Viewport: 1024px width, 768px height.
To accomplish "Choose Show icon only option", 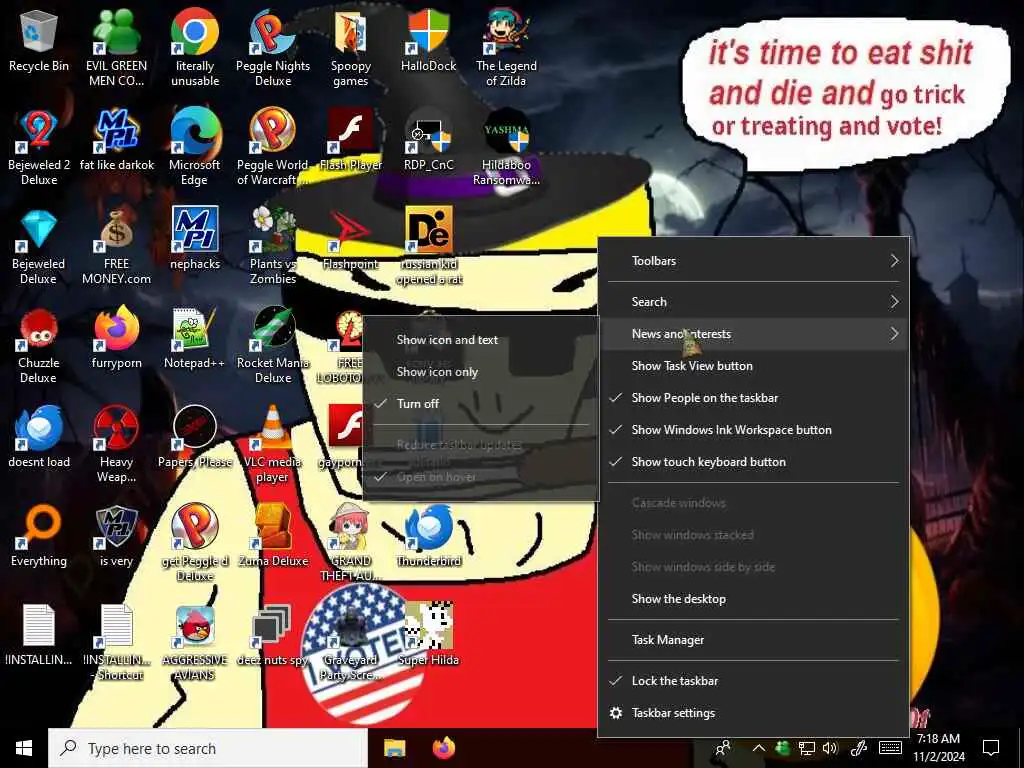I will [x=481, y=372].
